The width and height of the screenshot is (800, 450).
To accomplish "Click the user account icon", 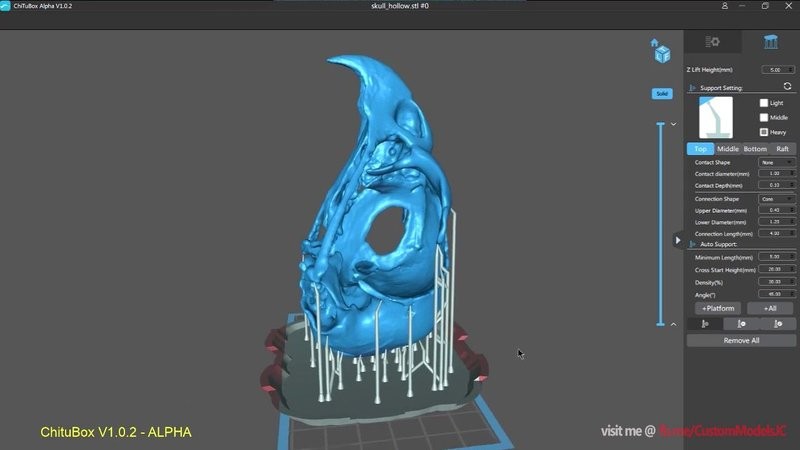I will pos(724,6).
